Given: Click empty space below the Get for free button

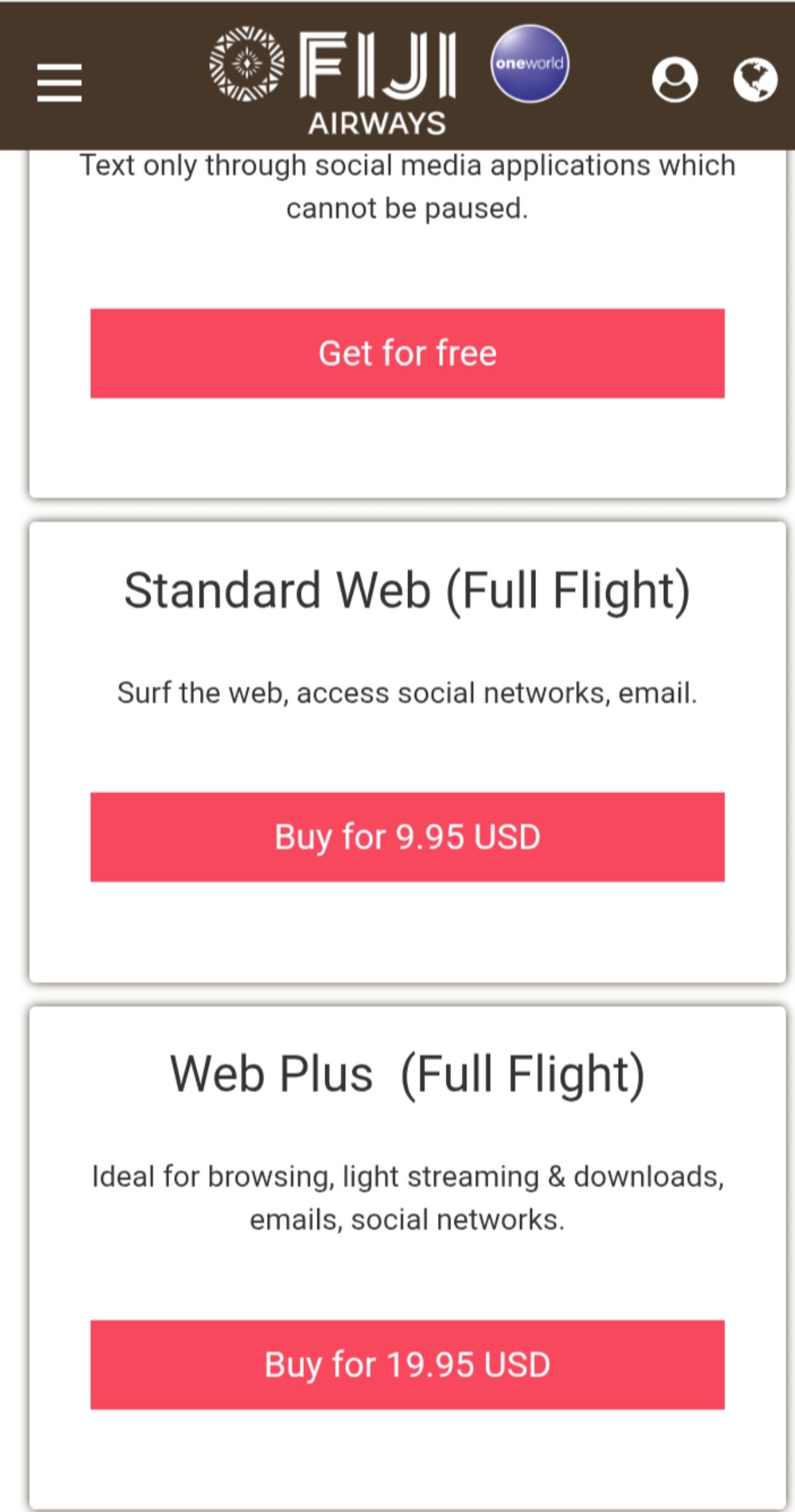Looking at the screenshot, I should click(x=407, y=447).
